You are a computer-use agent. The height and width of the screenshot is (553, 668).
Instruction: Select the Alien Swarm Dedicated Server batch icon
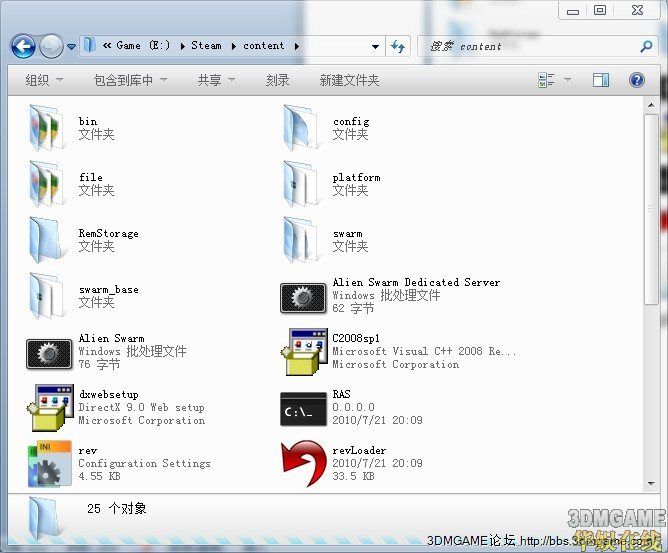[303, 297]
